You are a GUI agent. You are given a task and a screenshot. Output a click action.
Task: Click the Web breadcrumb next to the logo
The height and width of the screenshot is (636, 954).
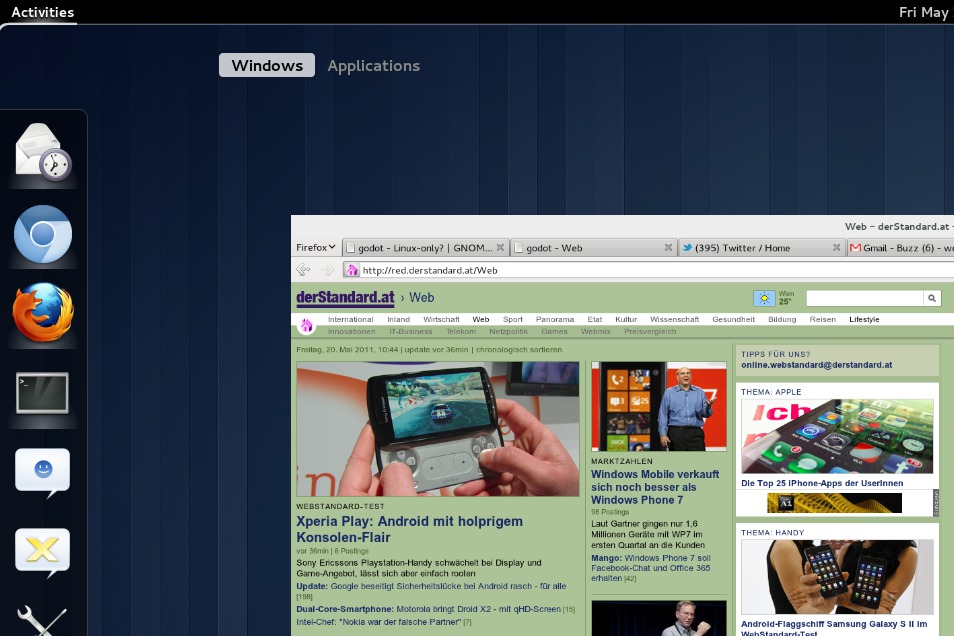pyautogui.click(x=421, y=298)
